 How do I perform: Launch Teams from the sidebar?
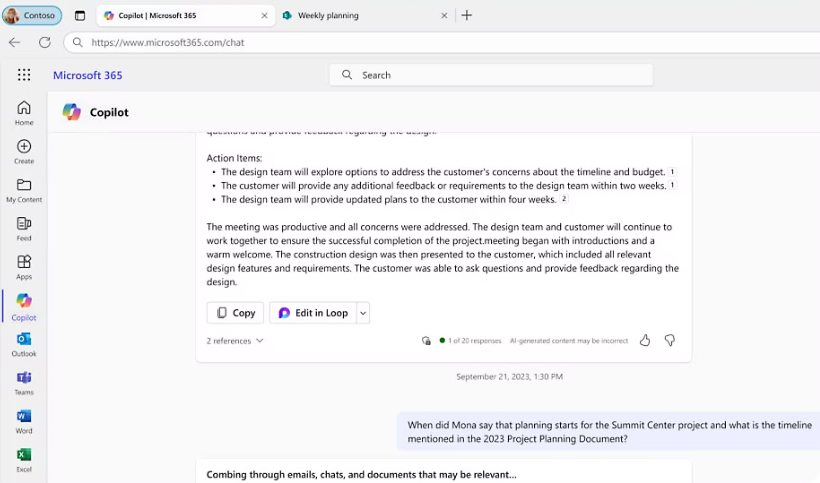pyautogui.click(x=24, y=382)
